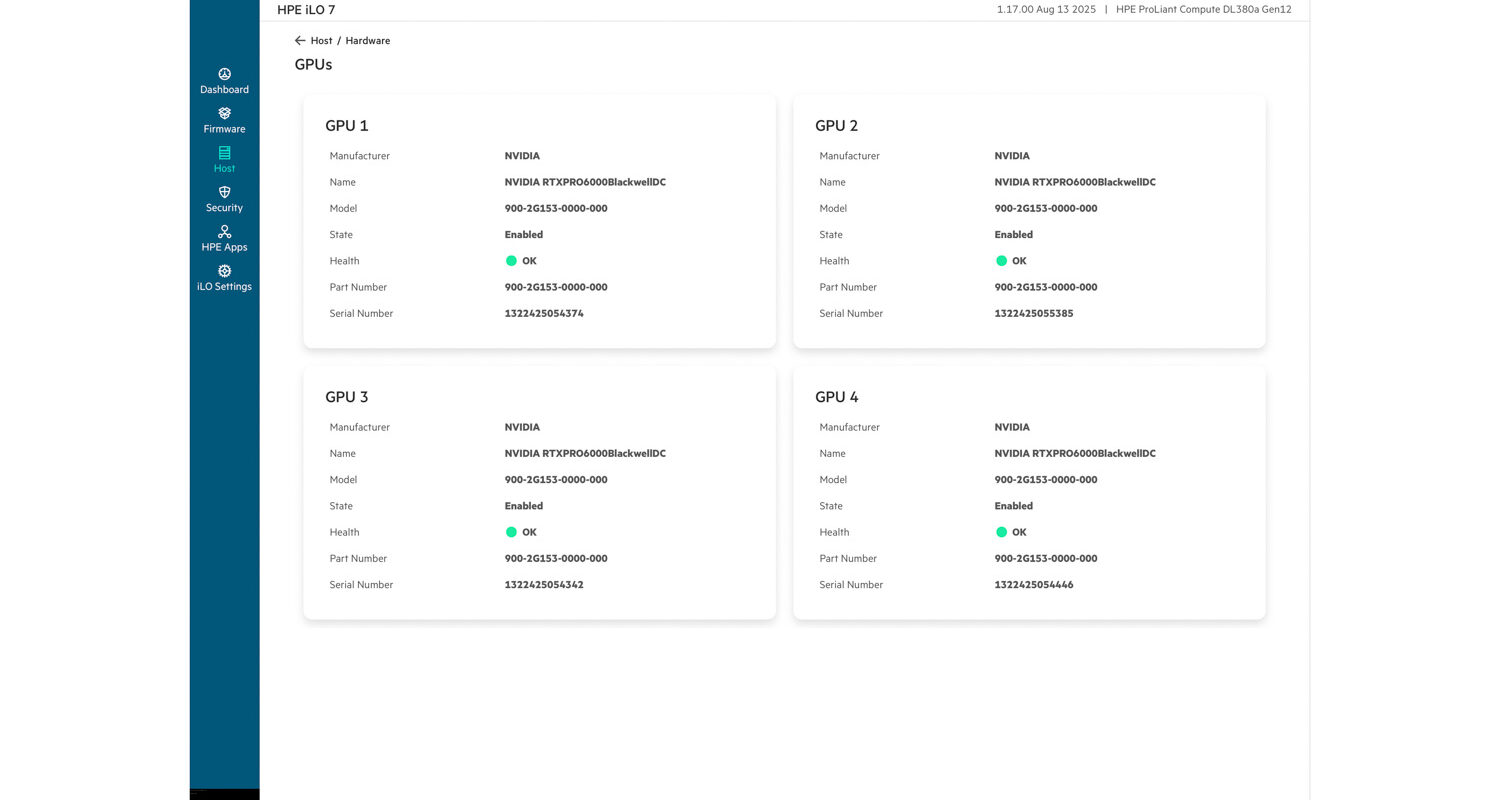Click the back arrow beside Host
Image resolution: width=1500 pixels, height=800 pixels.
point(300,41)
